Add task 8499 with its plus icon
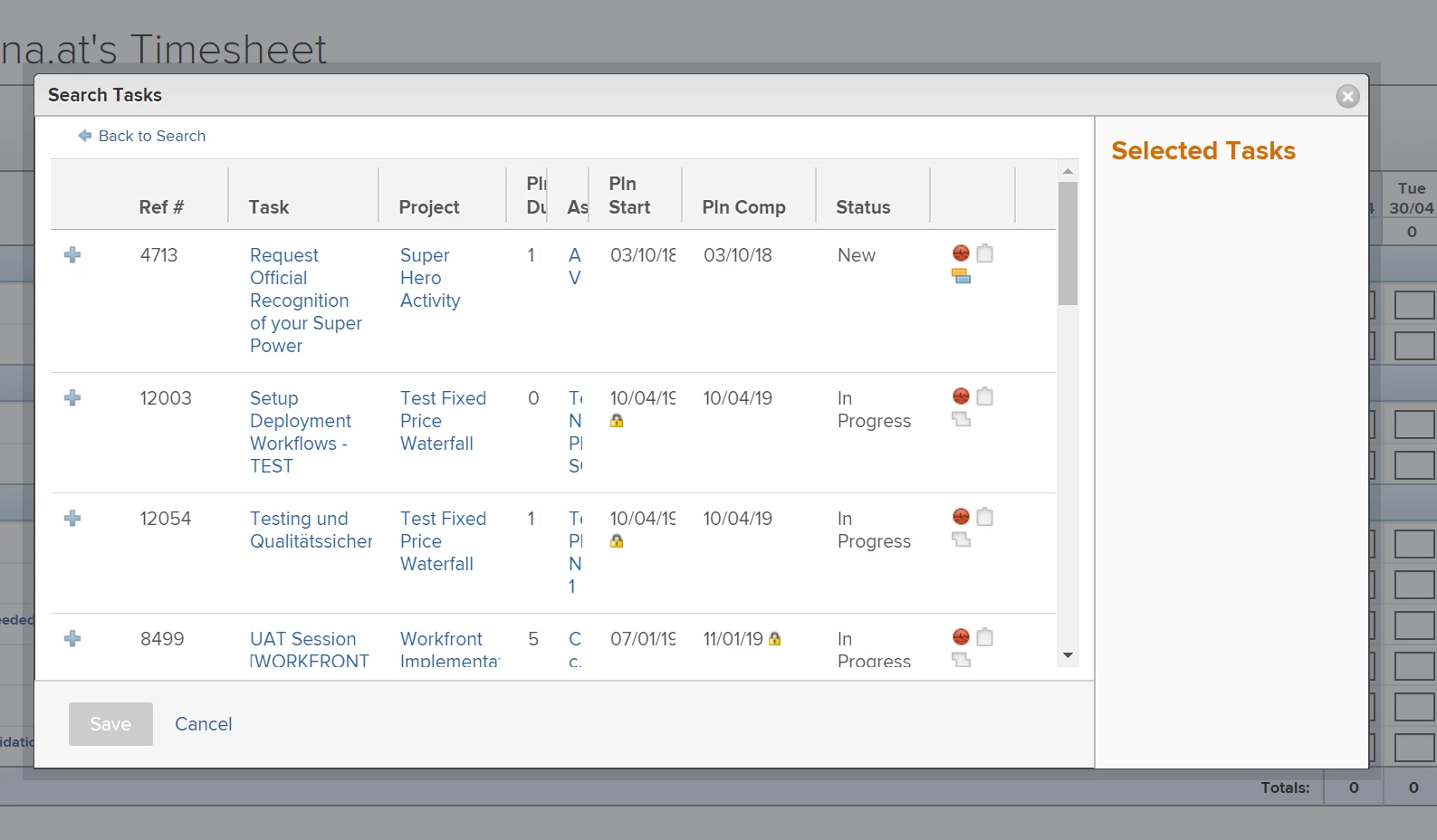Viewport: 1437px width, 840px height. [73, 639]
